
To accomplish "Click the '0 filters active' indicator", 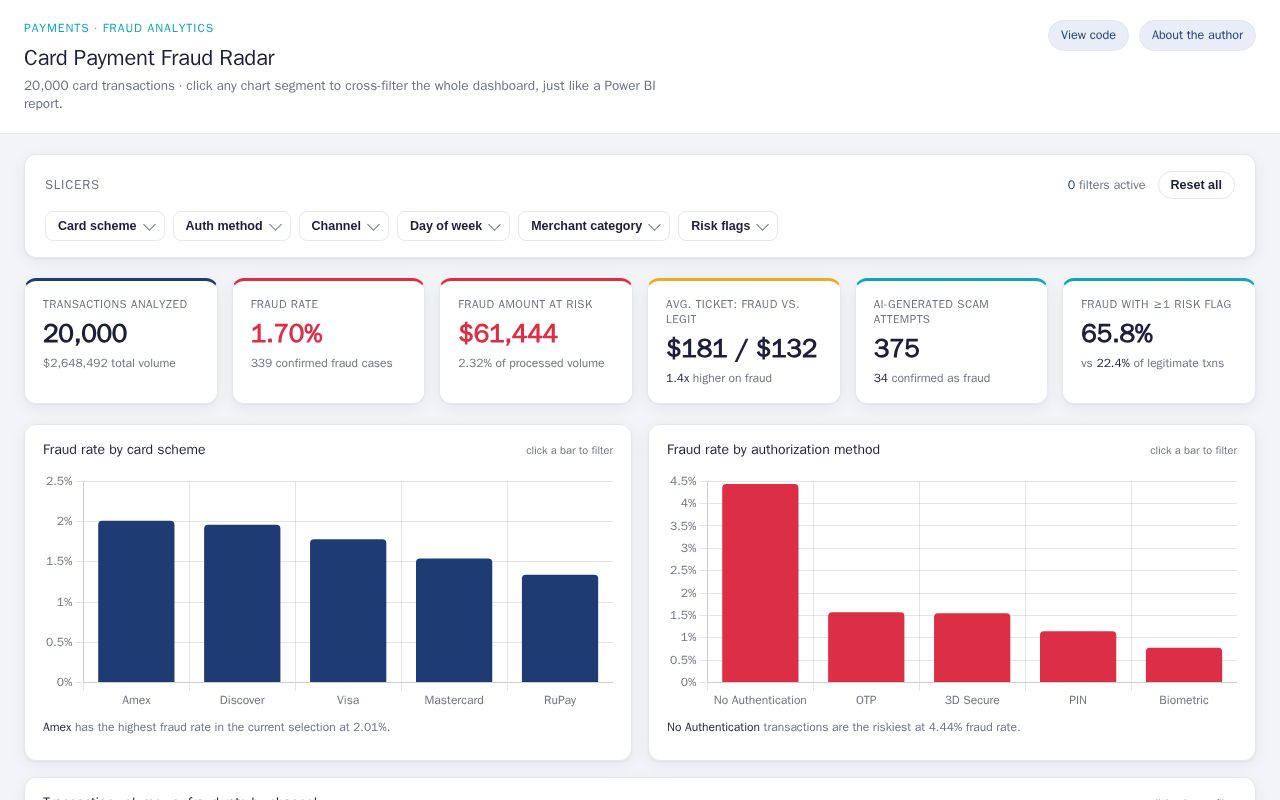I will click(x=1106, y=185).
